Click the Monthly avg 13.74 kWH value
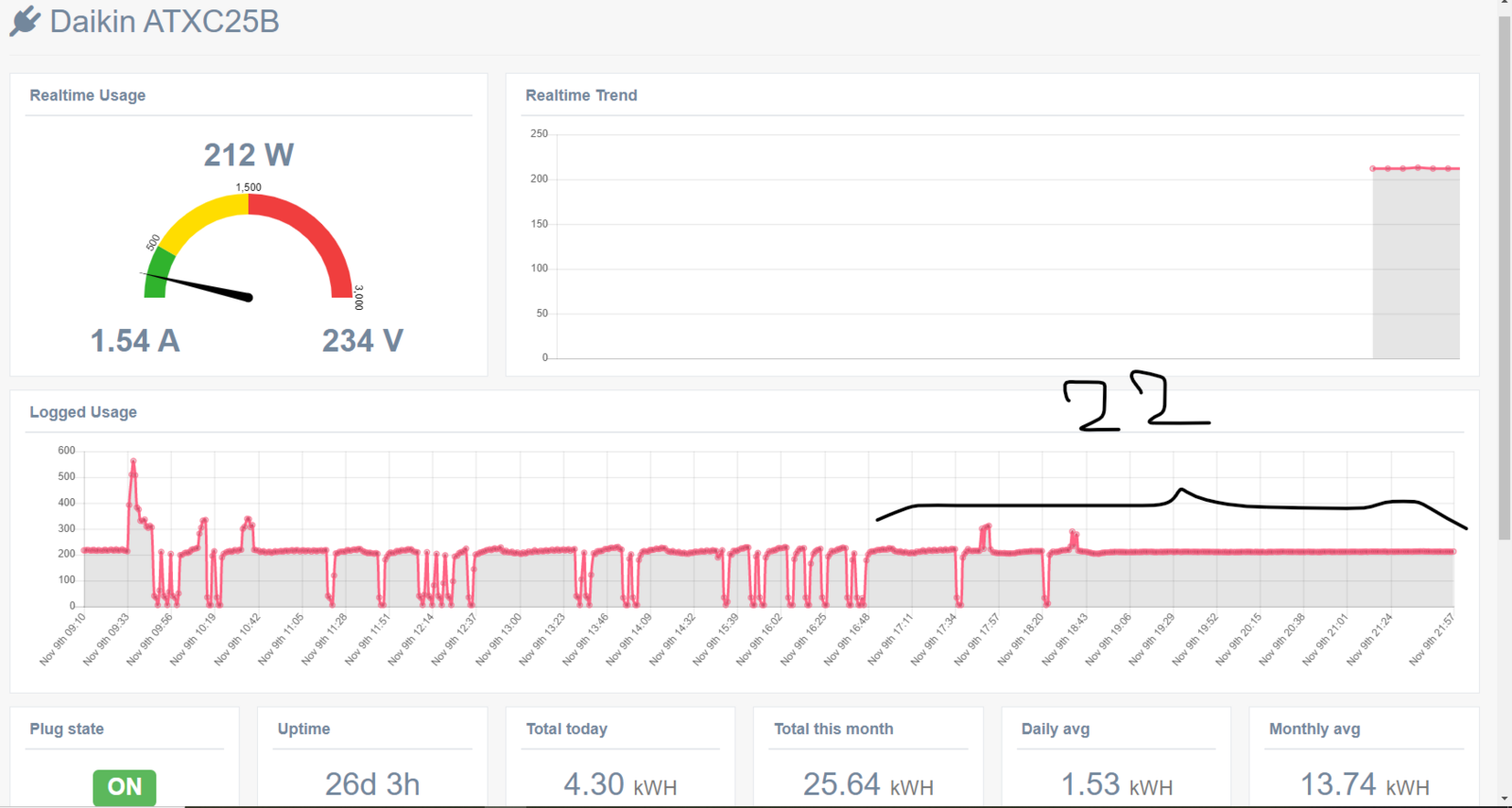Image resolution: width=1512 pixels, height=808 pixels. pyautogui.click(x=1365, y=784)
